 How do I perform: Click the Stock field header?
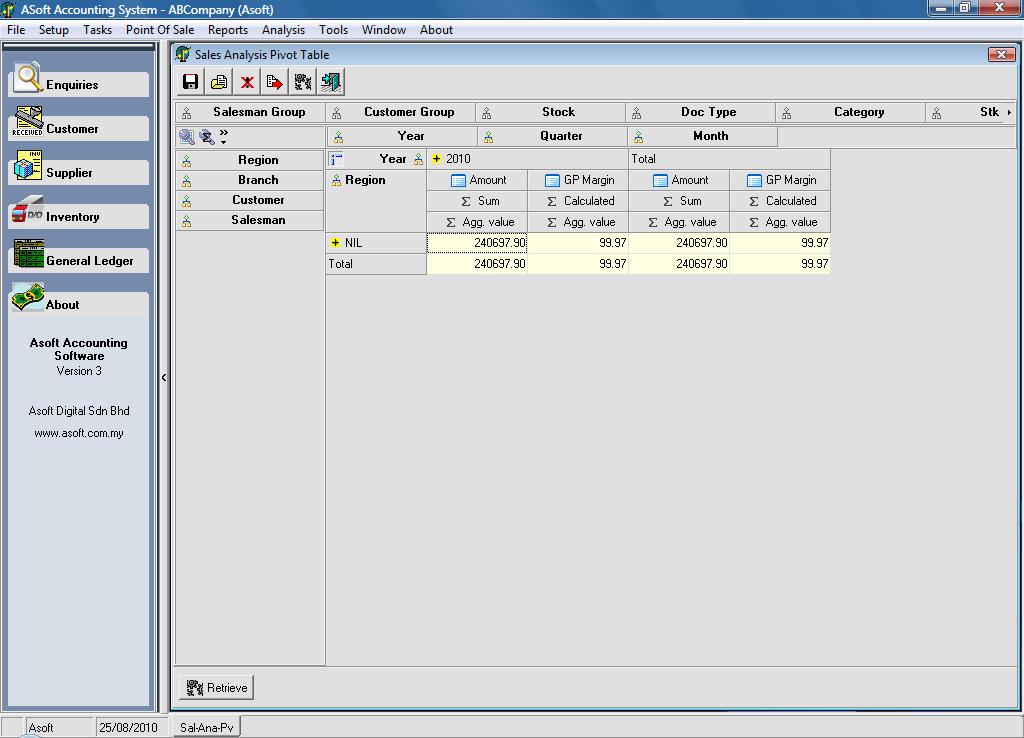[x=551, y=112]
